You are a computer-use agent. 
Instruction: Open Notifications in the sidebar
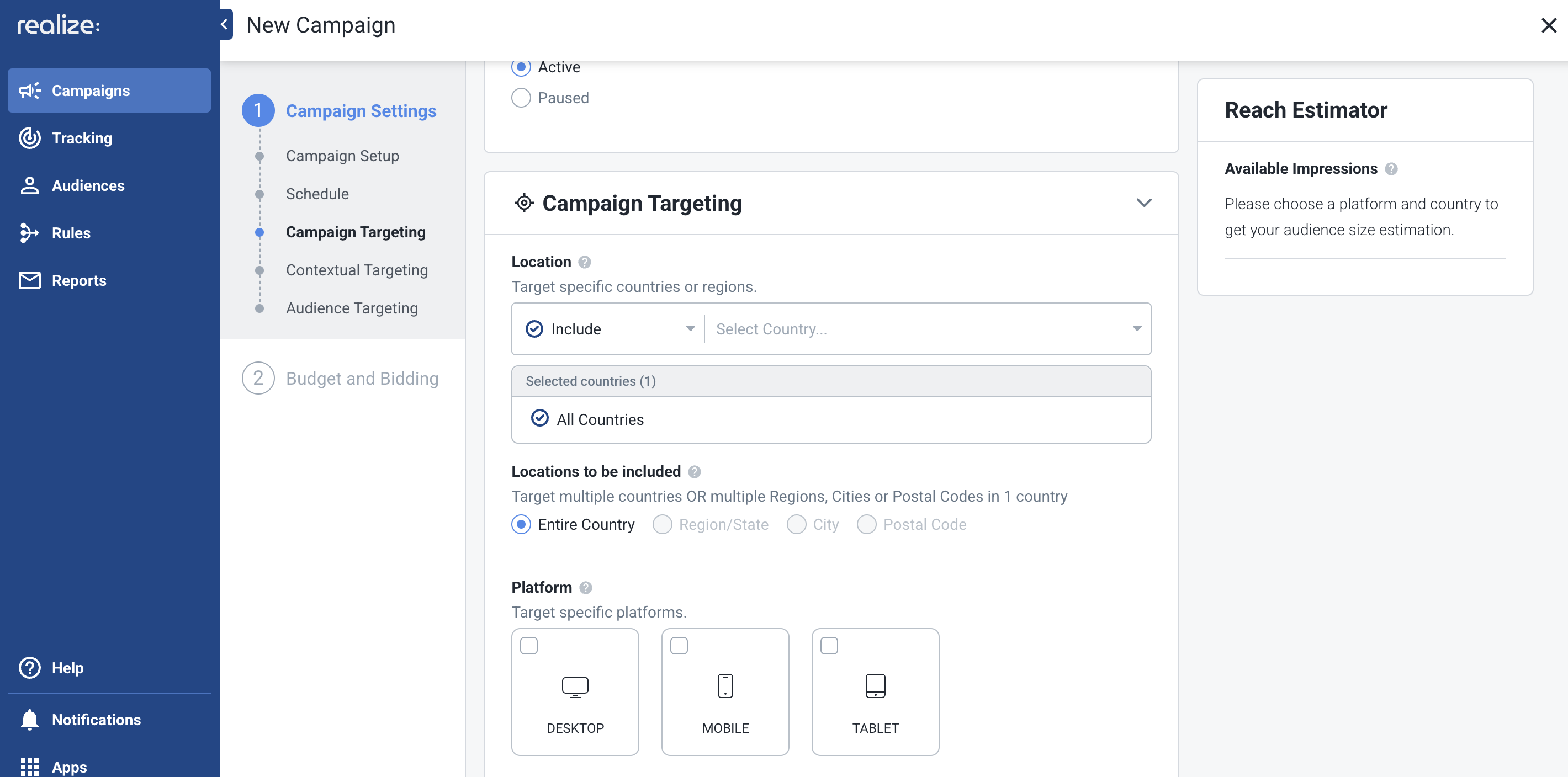pyautogui.click(x=109, y=720)
